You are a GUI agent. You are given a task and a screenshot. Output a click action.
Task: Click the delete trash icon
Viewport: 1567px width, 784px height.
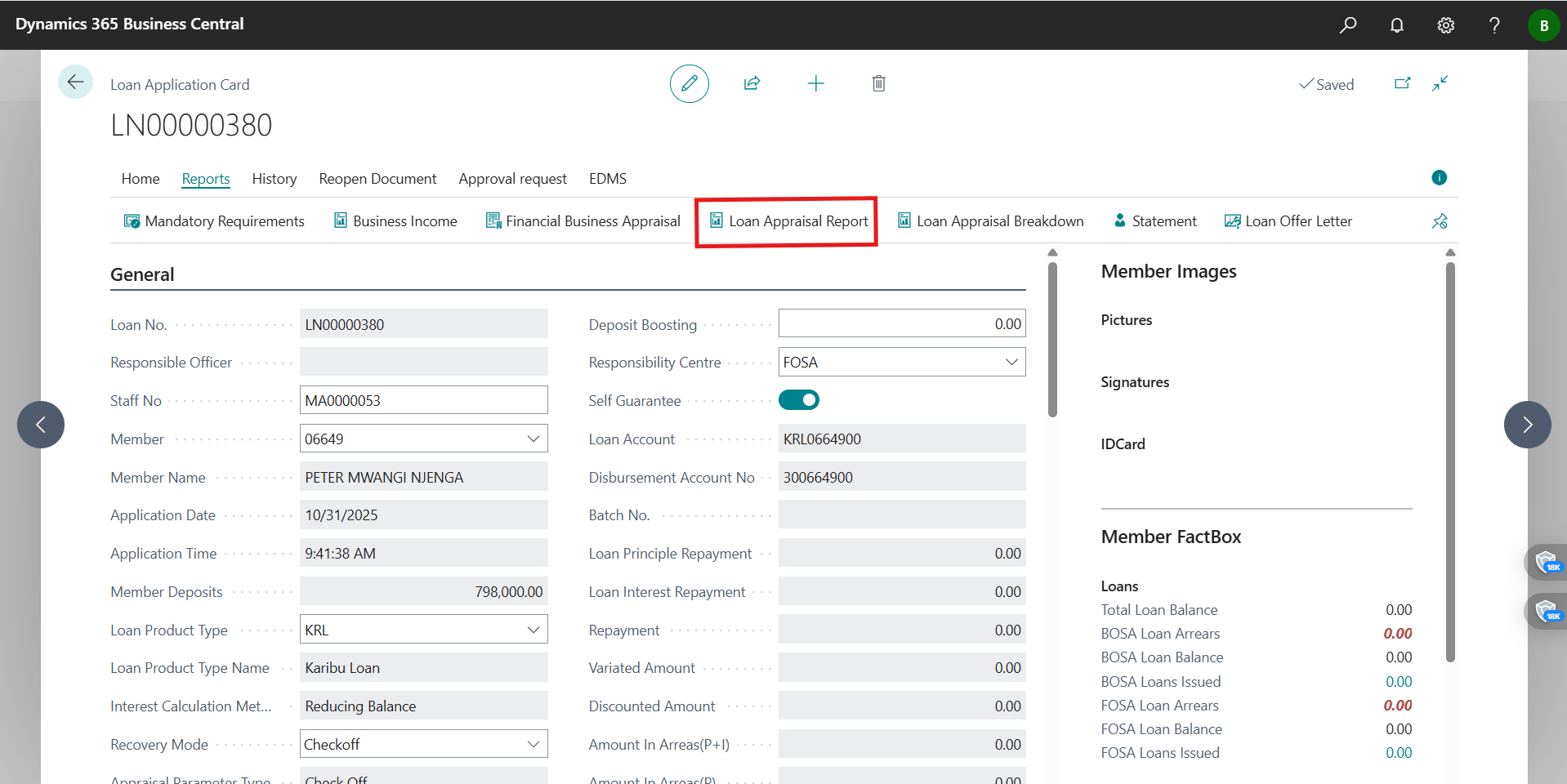pyautogui.click(x=878, y=83)
